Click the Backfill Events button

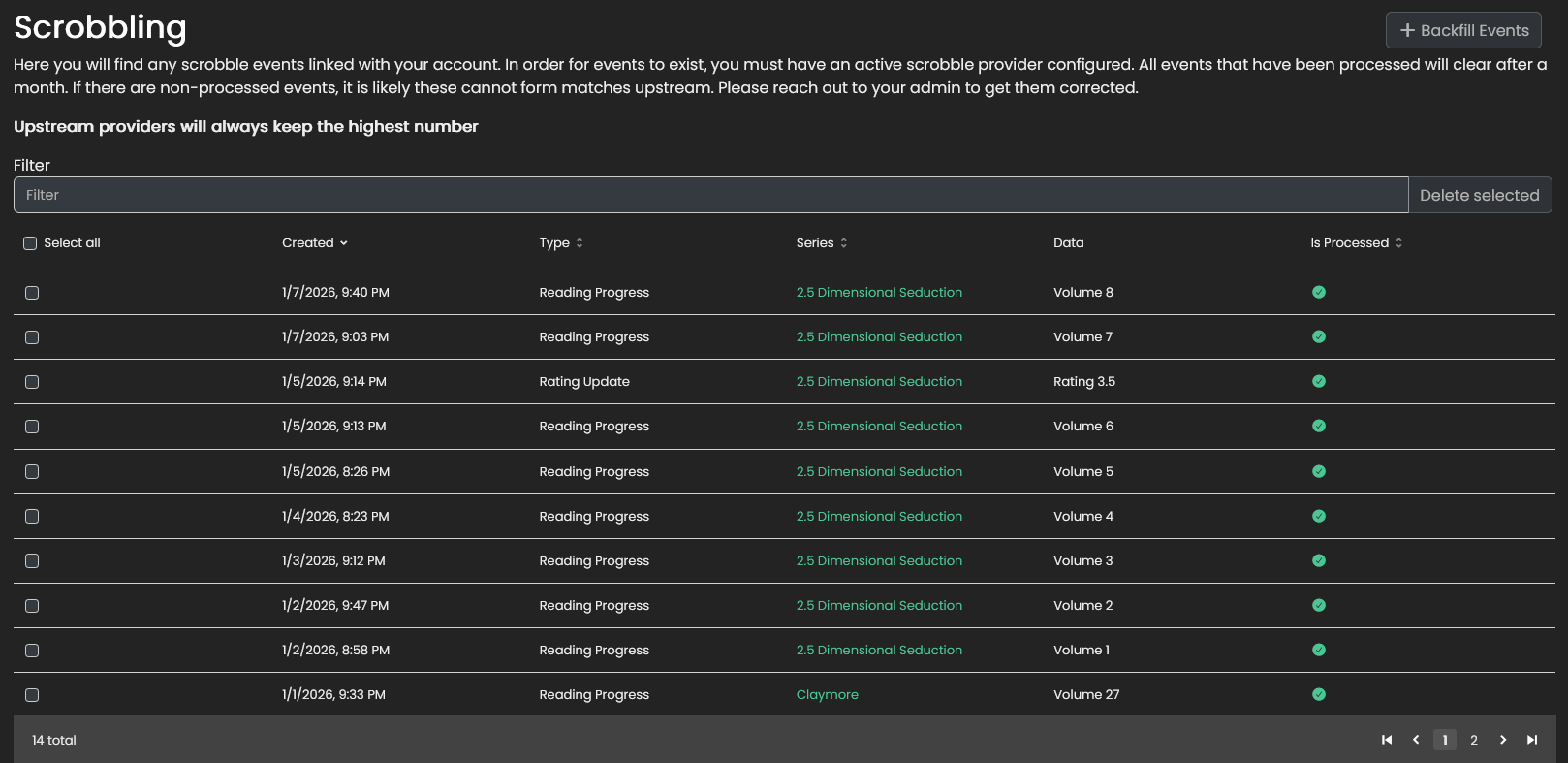click(x=1463, y=30)
